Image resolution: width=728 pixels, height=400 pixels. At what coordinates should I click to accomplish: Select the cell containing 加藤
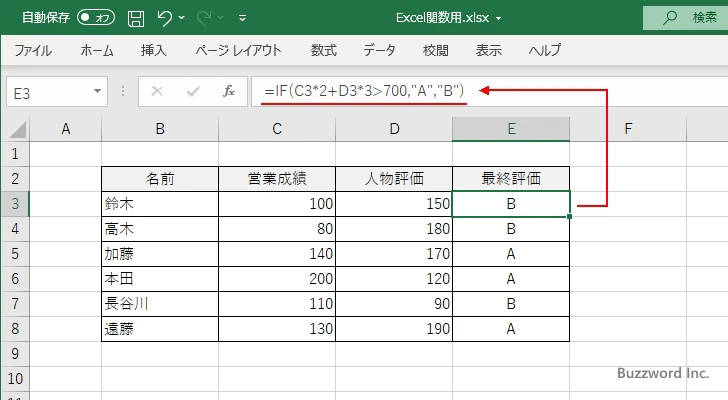(x=160, y=254)
